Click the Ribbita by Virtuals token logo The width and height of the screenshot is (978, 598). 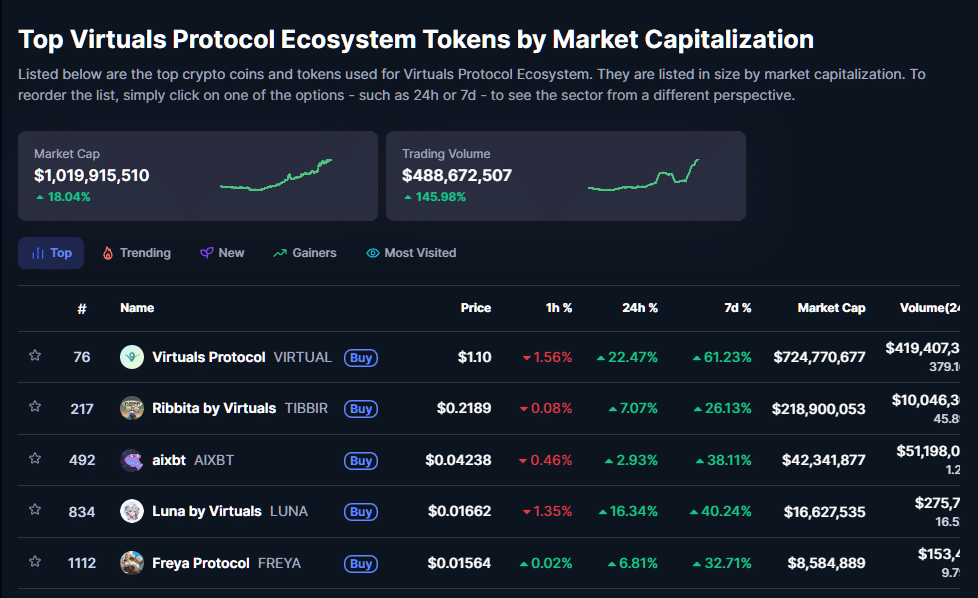[x=131, y=409]
